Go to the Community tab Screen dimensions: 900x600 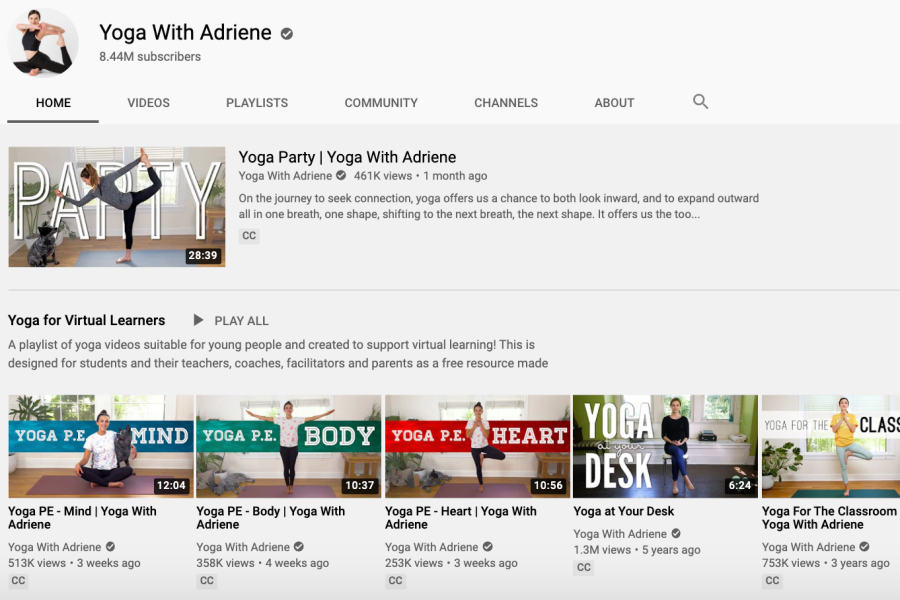(381, 103)
